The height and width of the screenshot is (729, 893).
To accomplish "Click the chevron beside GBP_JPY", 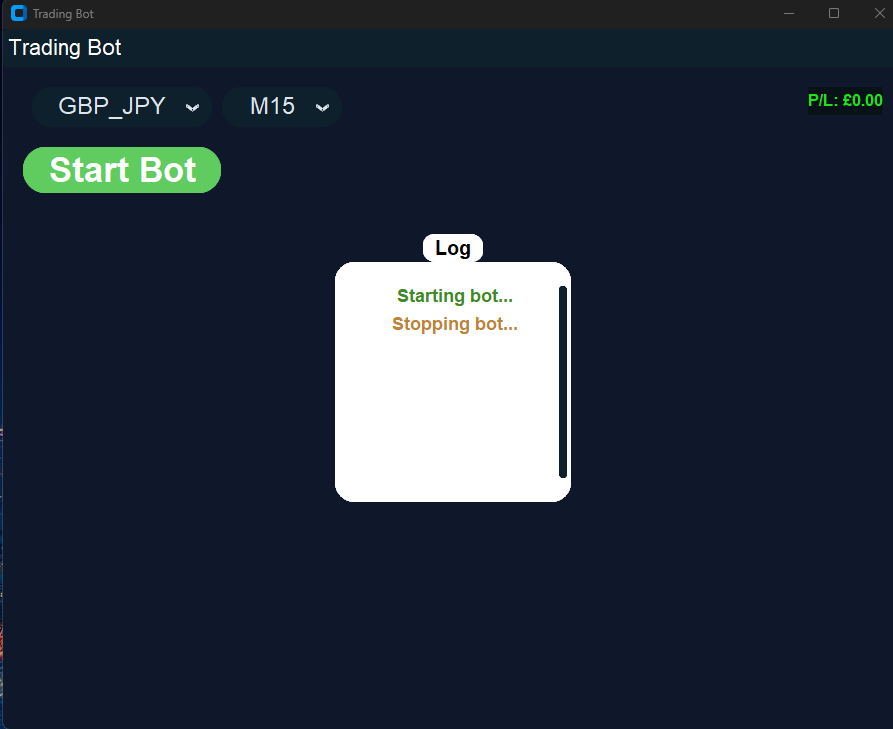I will (192, 107).
